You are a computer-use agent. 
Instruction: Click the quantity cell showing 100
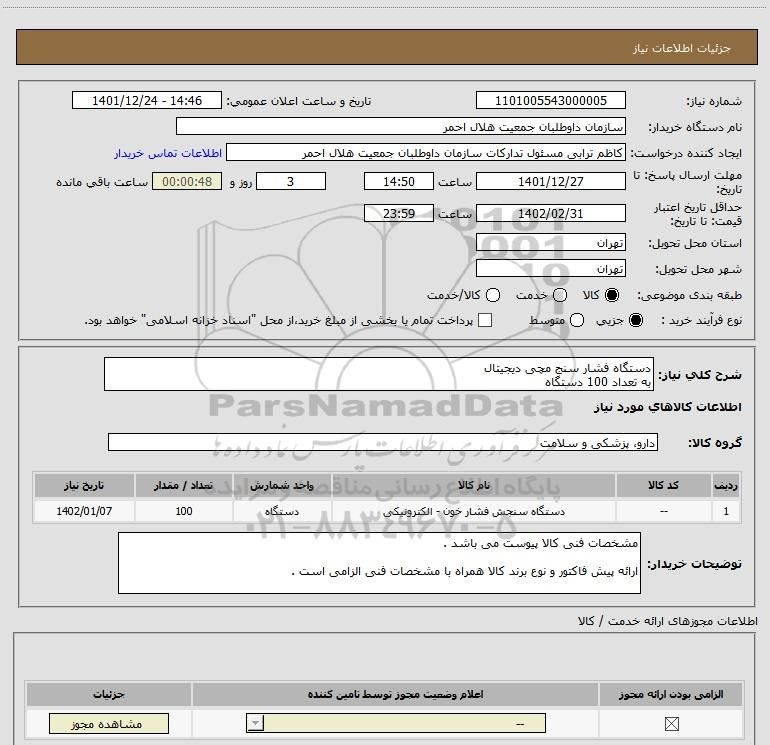point(184,511)
